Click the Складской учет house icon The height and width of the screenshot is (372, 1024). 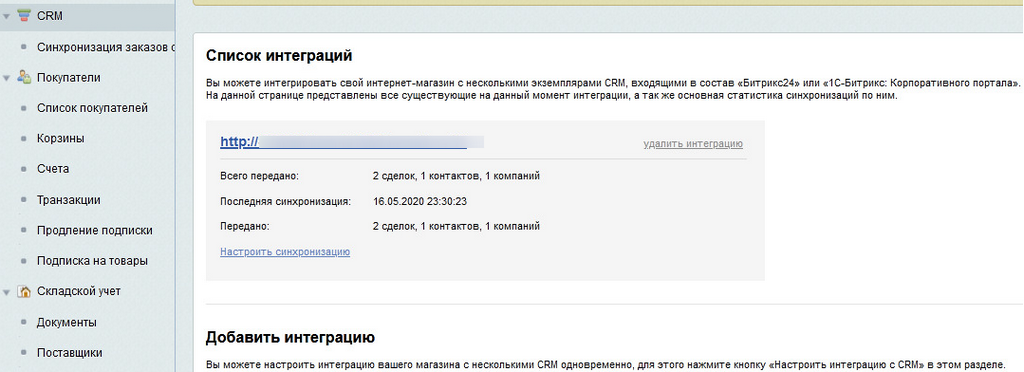tap(24, 292)
